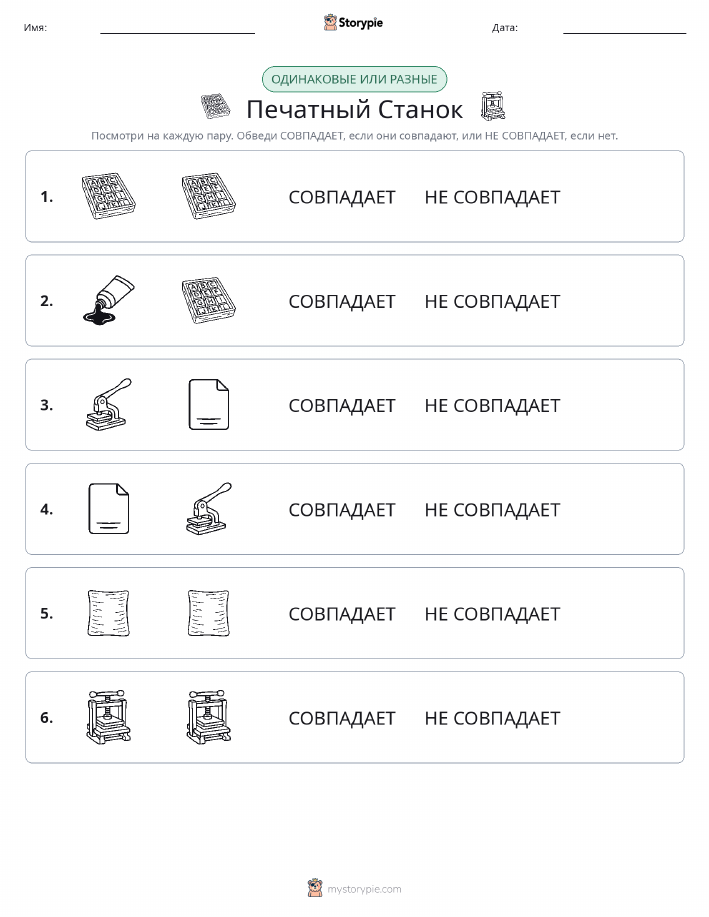This screenshot has height=917, width=709.
Task: Choose СОВПАДАЕТ in row 5
Action: [342, 613]
